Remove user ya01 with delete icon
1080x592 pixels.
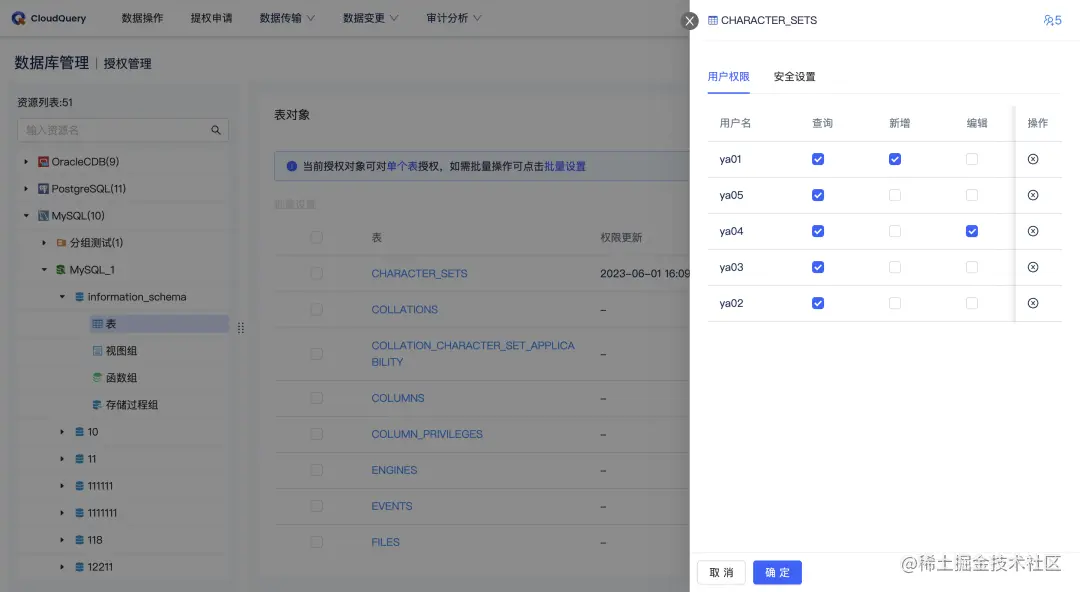1033,159
